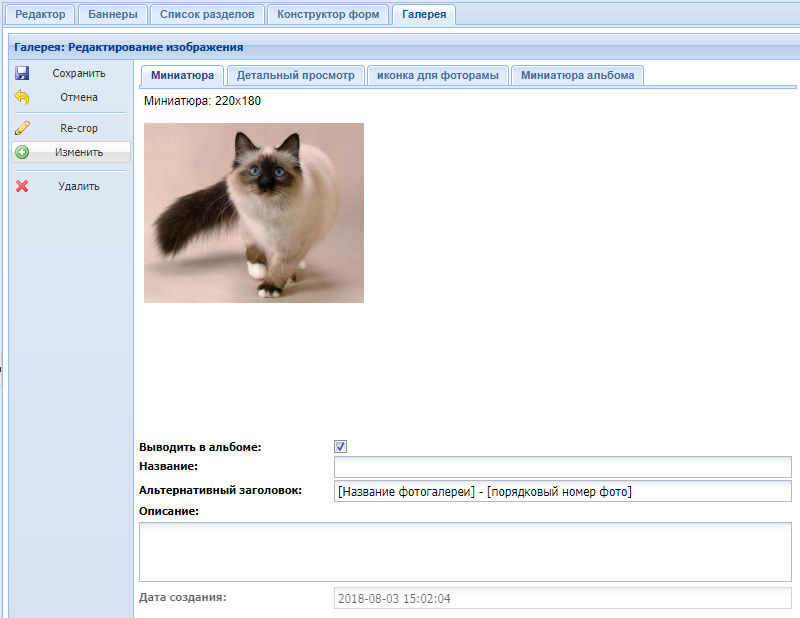Switch to the Список разделов tab
Screen dimensions: 800x618
pos(207,14)
